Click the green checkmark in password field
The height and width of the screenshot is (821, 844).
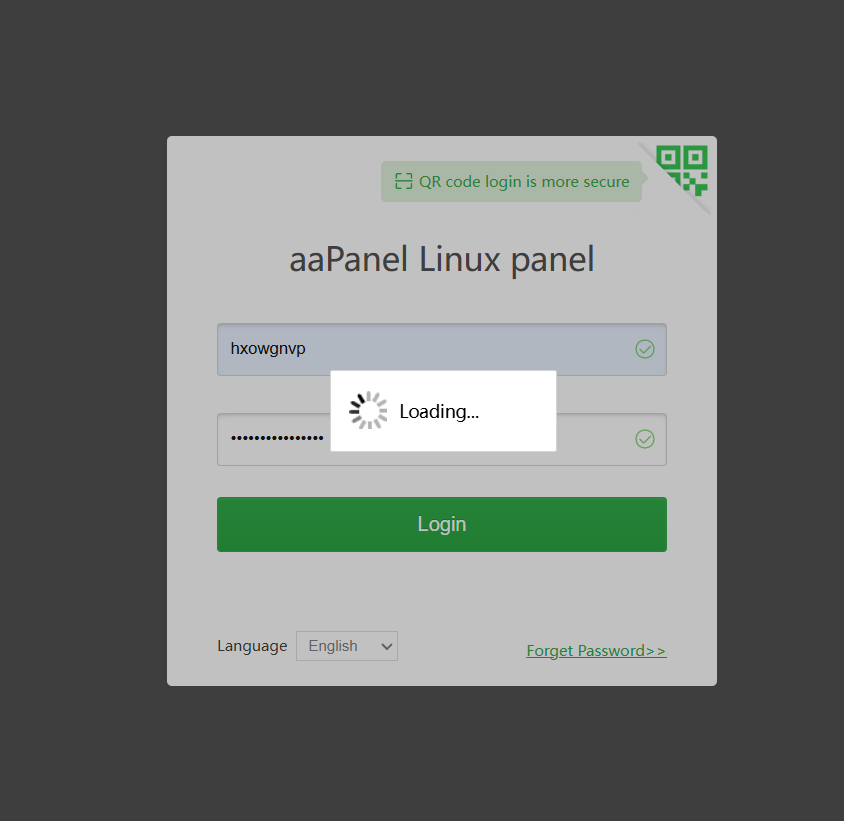644,439
